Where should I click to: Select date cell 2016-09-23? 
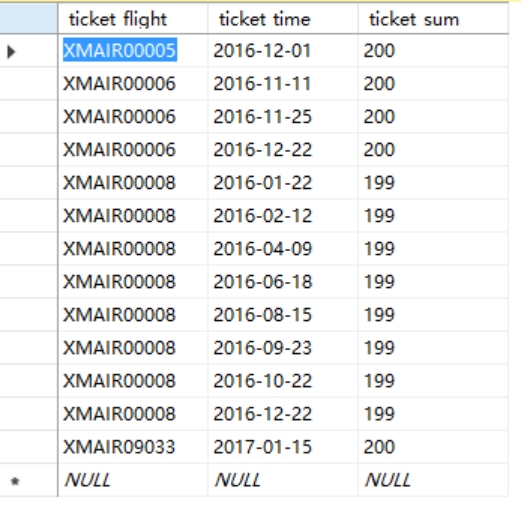[x=283, y=347]
